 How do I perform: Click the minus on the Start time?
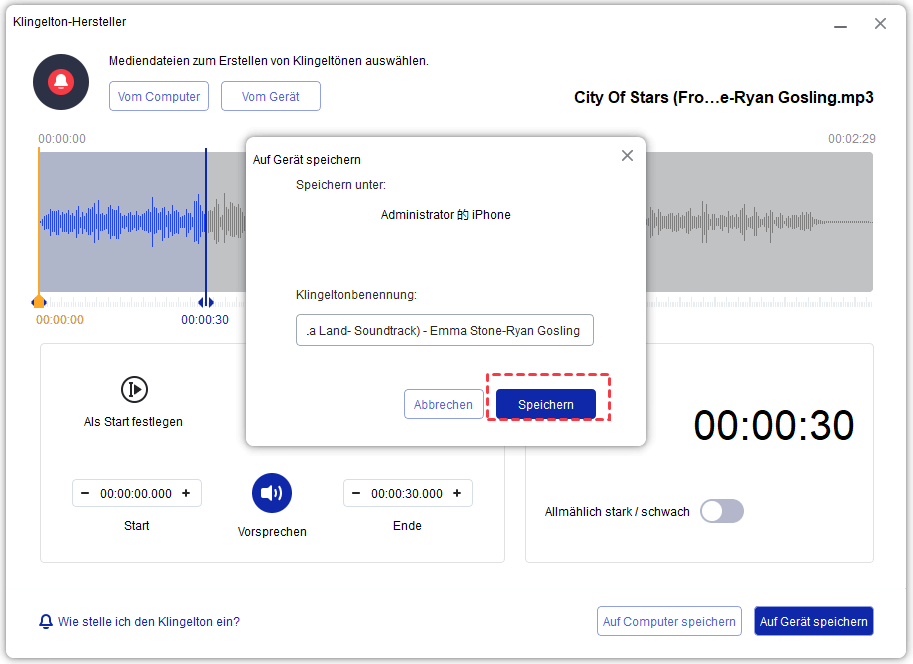point(85,493)
